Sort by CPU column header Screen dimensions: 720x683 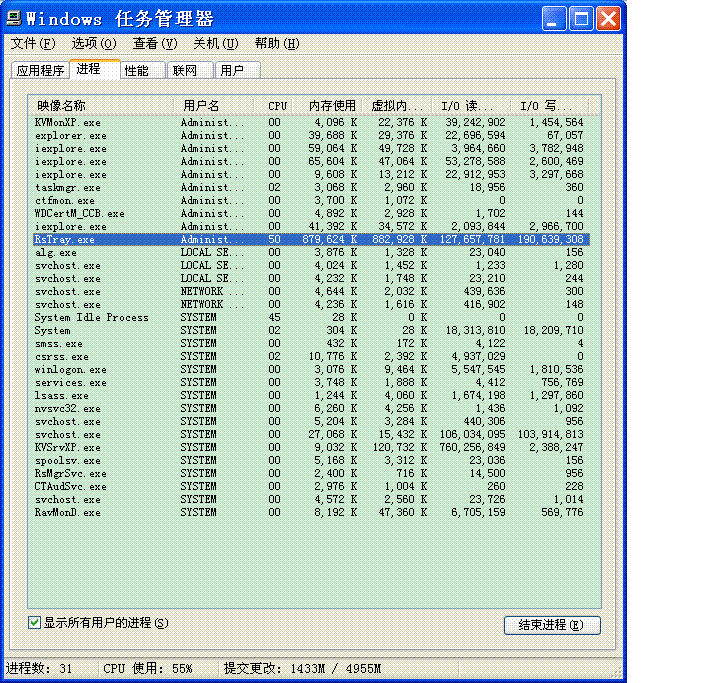tap(273, 106)
